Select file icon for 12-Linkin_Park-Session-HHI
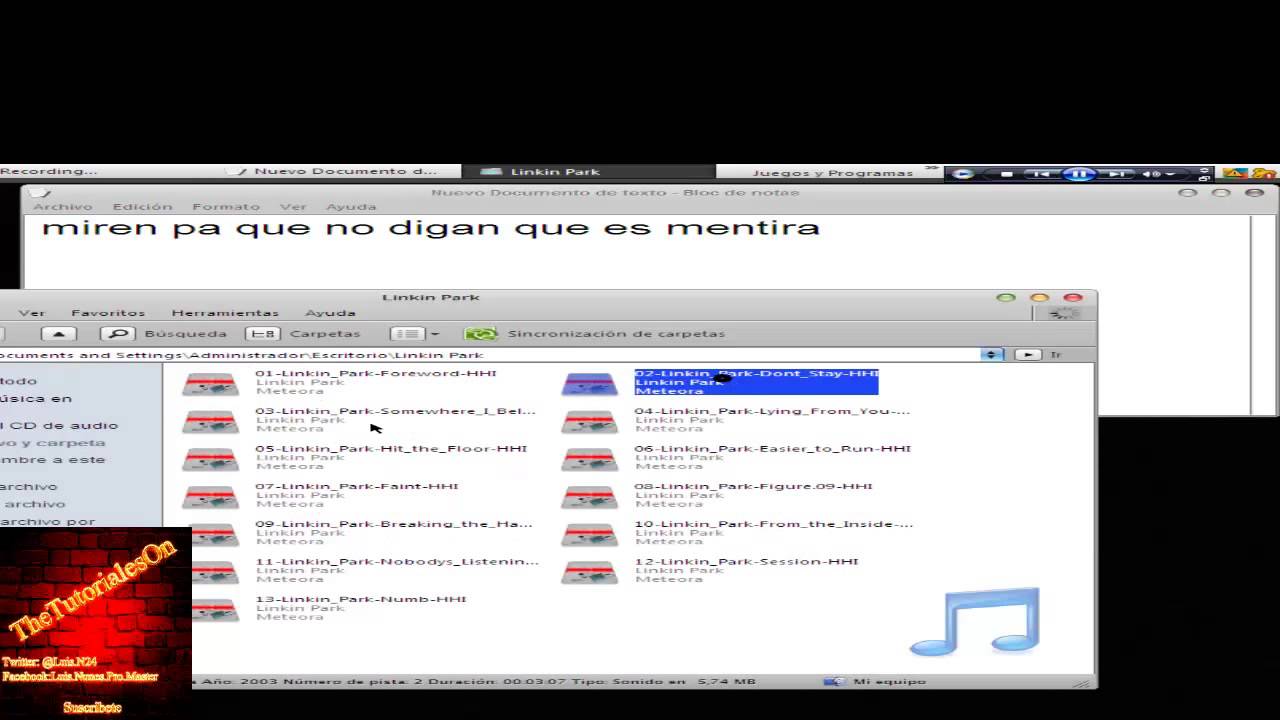Screen dimensions: 1280x720 [590, 573]
